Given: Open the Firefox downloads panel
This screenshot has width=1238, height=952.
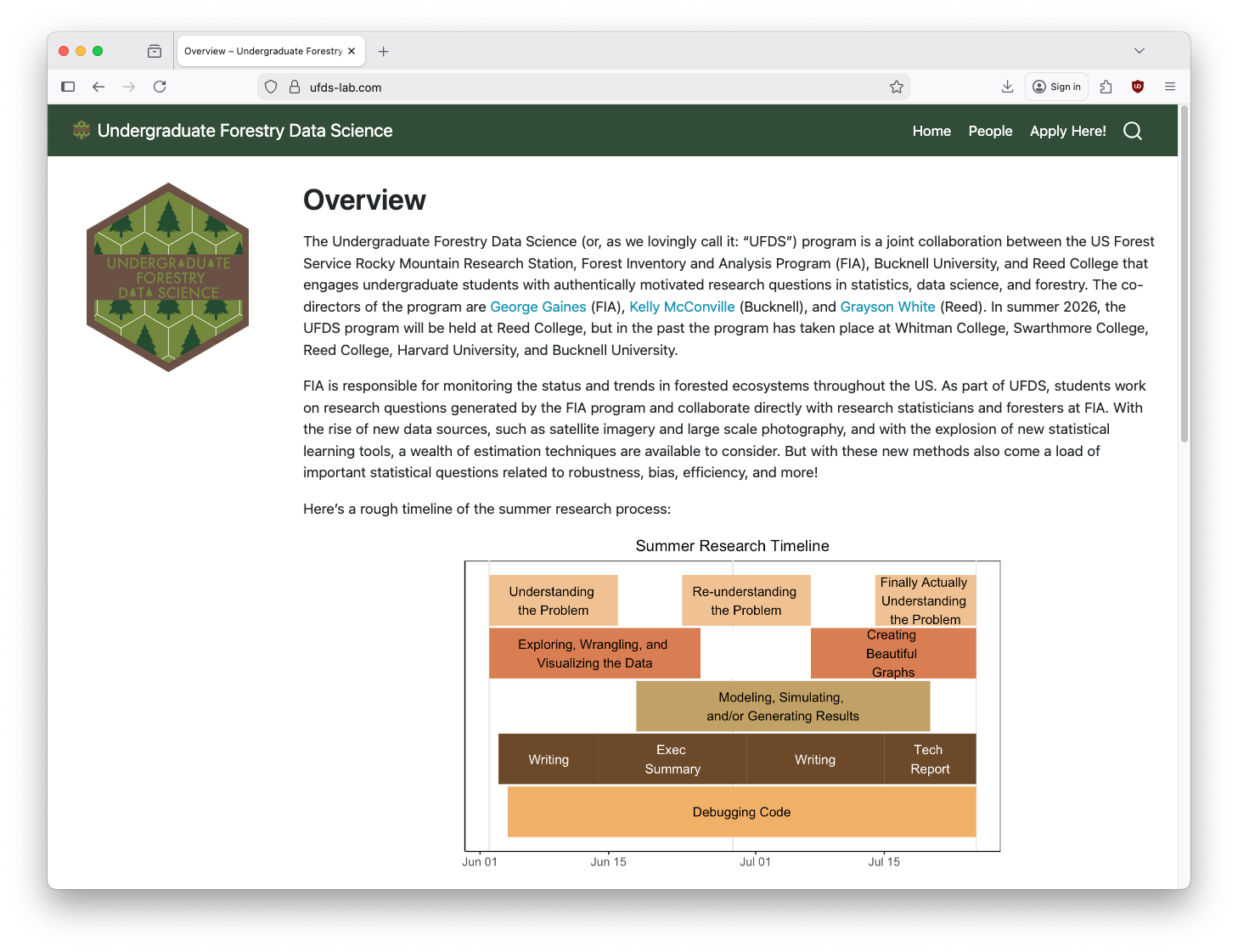Looking at the screenshot, I should (x=1007, y=87).
